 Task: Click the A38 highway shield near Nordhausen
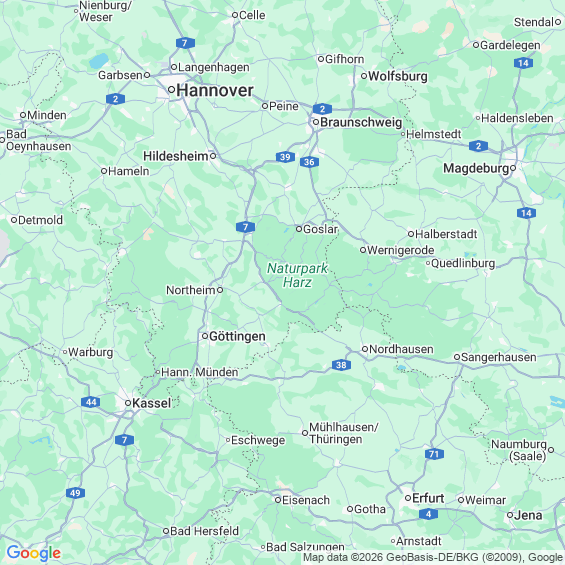point(341,365)
